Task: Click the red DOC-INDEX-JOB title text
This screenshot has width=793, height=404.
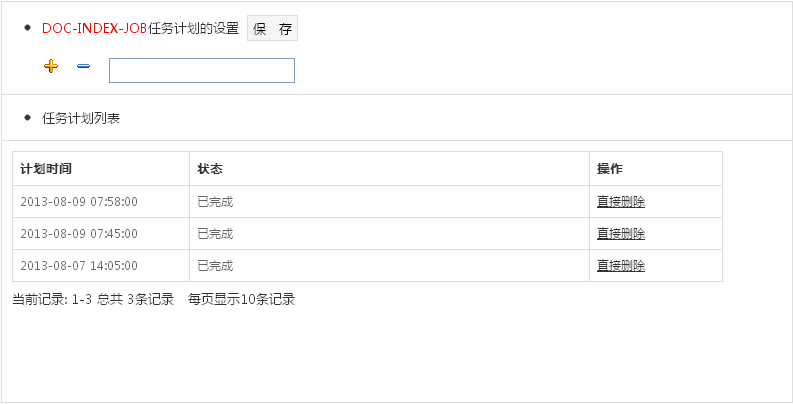Action: (x=95, y=29)
